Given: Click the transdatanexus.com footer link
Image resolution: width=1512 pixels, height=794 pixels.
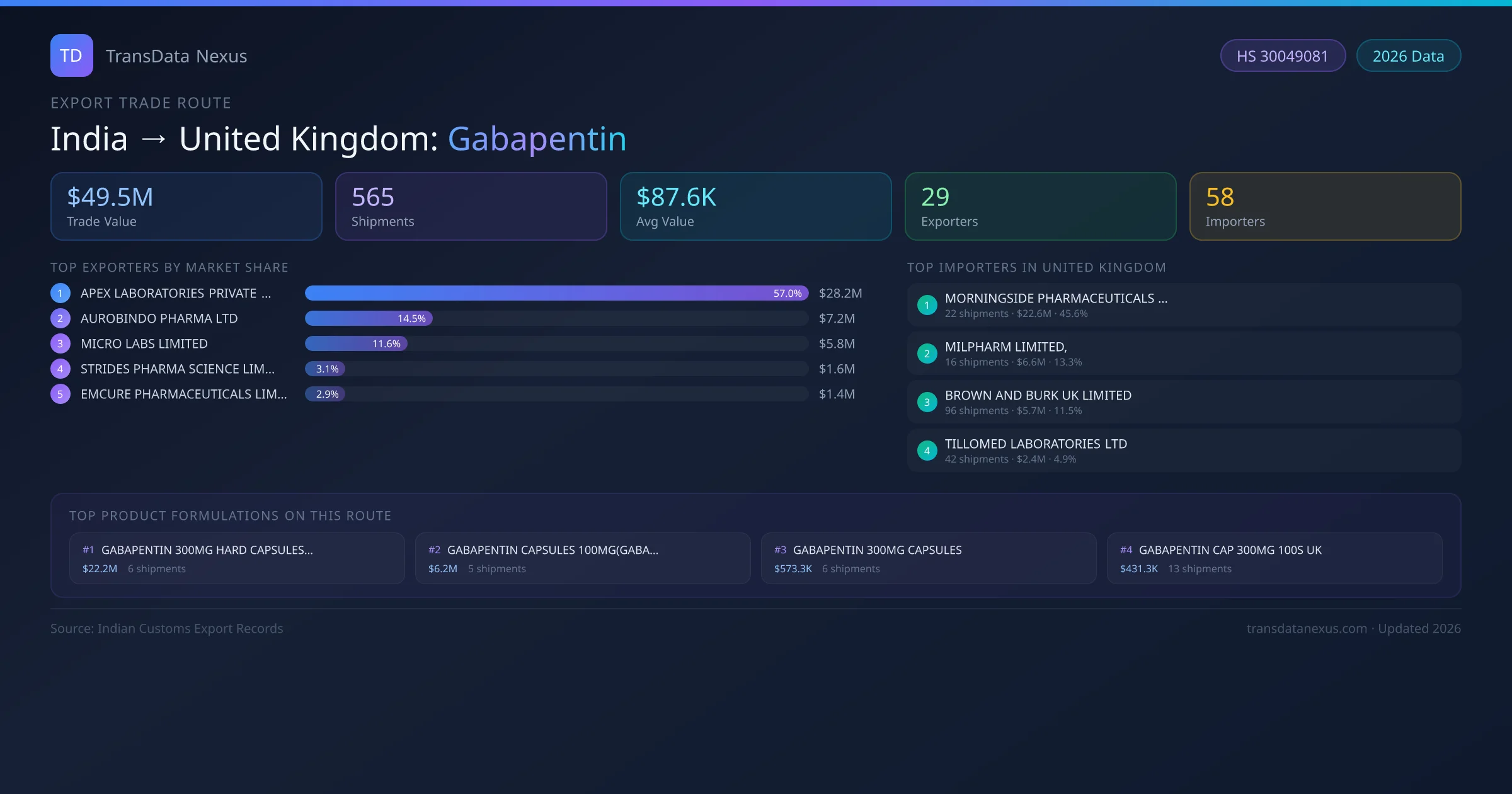Looking at the screenshot, I should [x=1306, y=628].
